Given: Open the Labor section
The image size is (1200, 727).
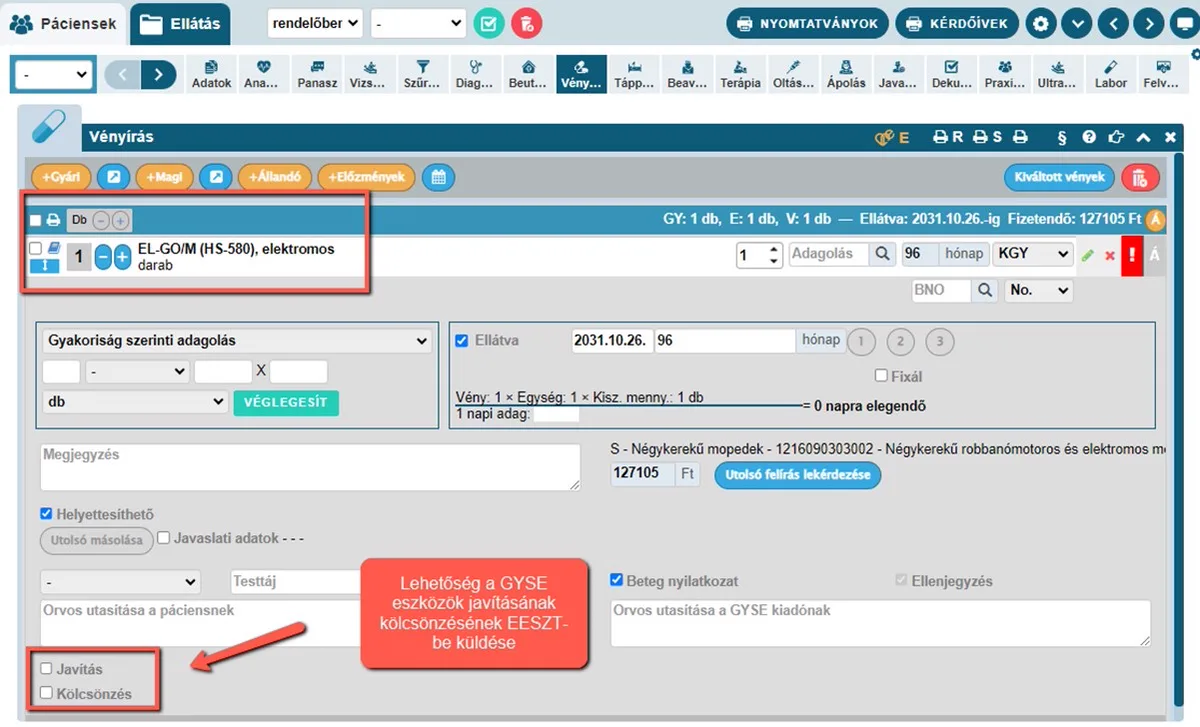Looking at the screenshot, I should [1111, 74].
